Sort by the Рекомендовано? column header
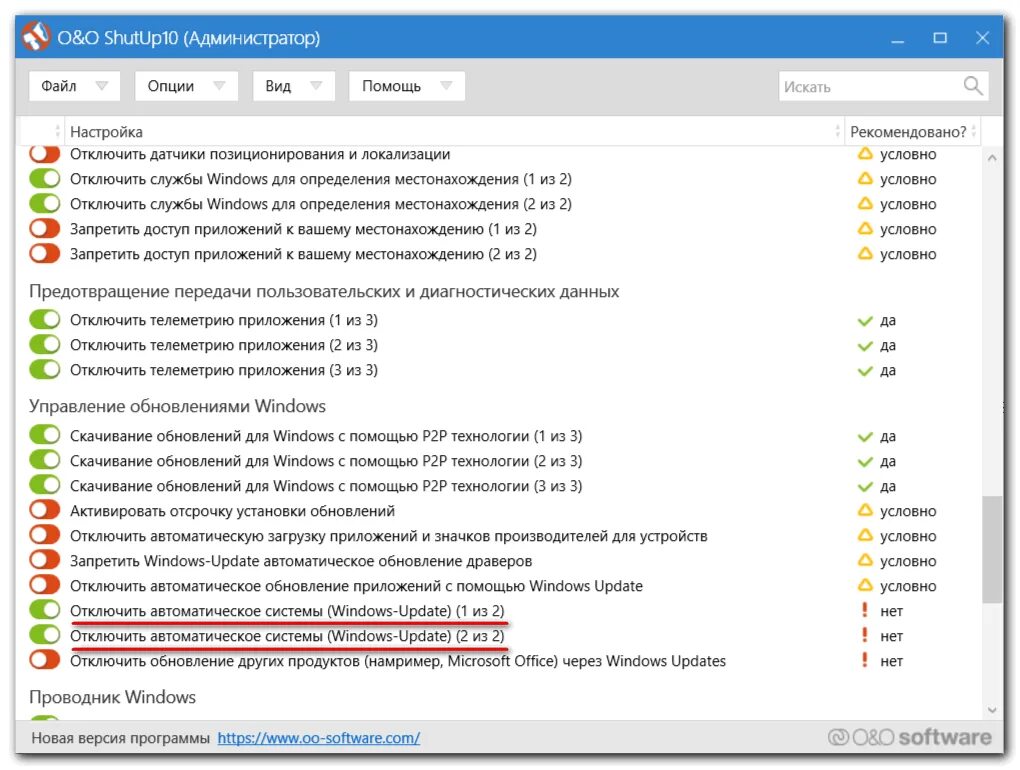This screenshot has width=1020, height=770. pos(912,131)
